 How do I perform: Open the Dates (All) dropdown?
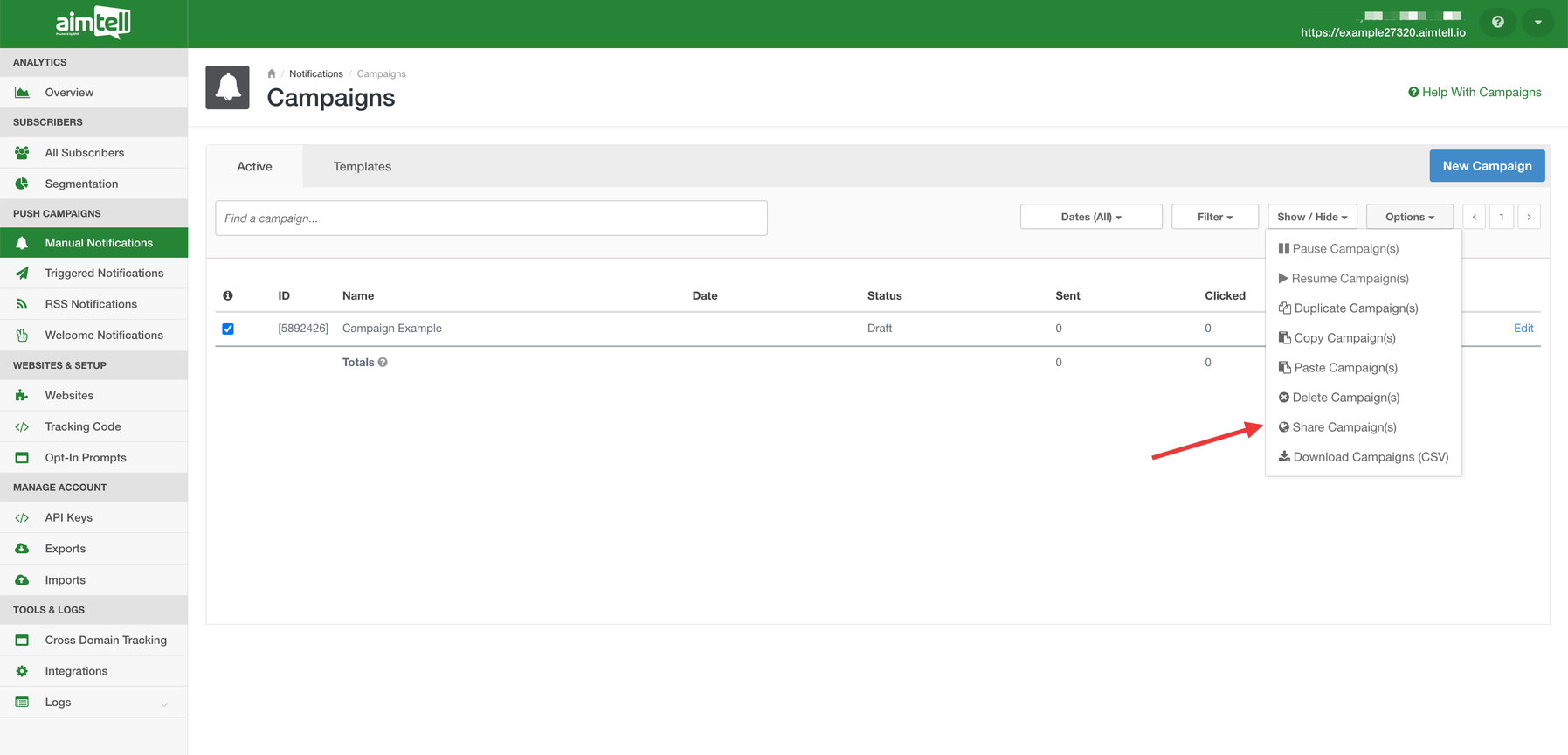click(x=1090, y=217)
